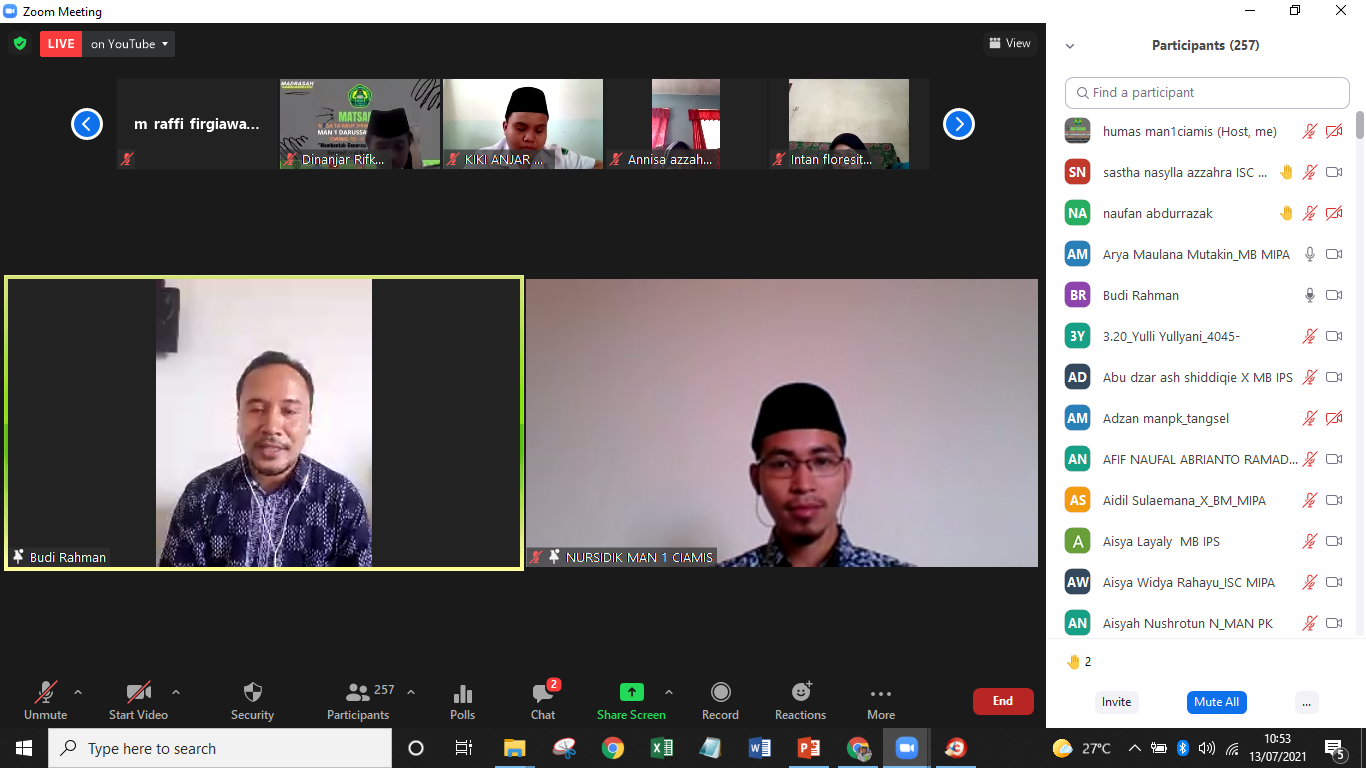
Task: Collapse the Participants panel chevron
Action: (1070, 46)
